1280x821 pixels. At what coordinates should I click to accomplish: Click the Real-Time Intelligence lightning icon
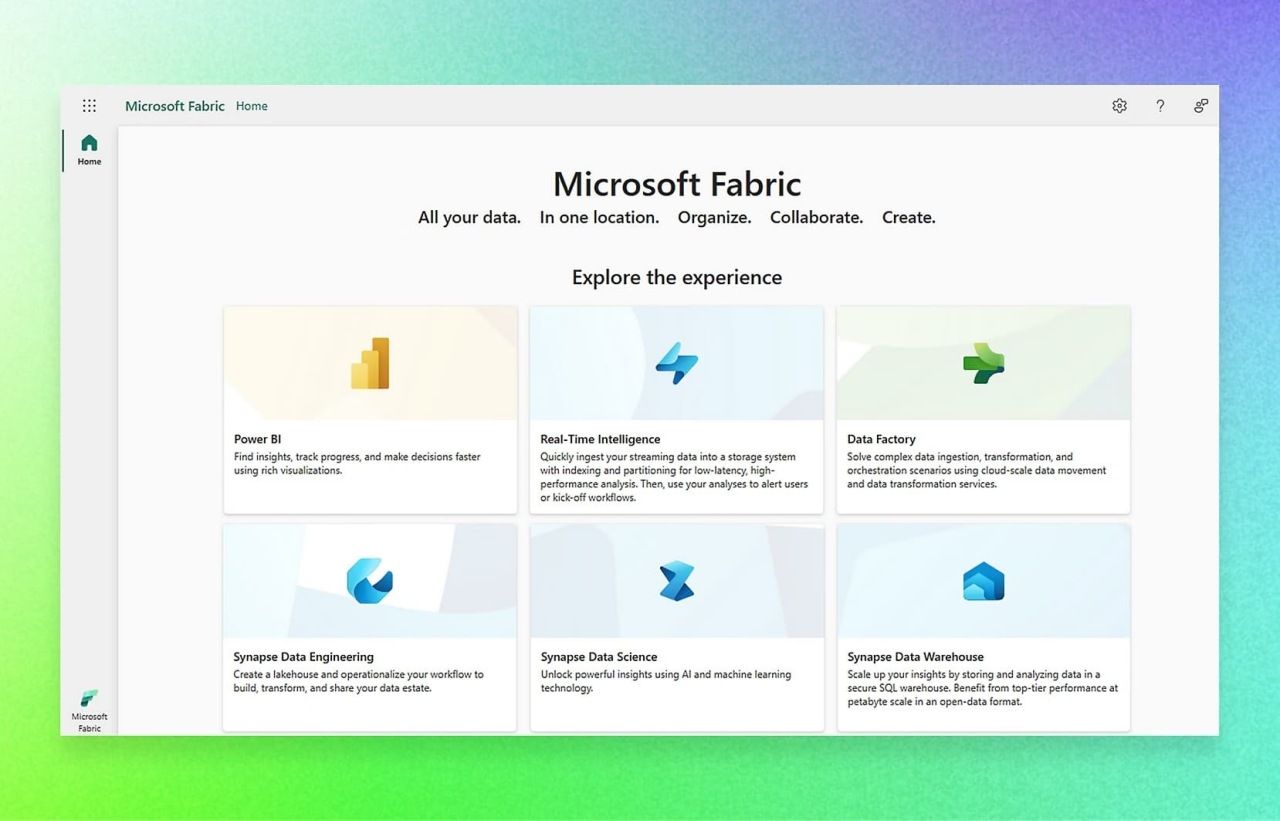(x=677, y=362)
